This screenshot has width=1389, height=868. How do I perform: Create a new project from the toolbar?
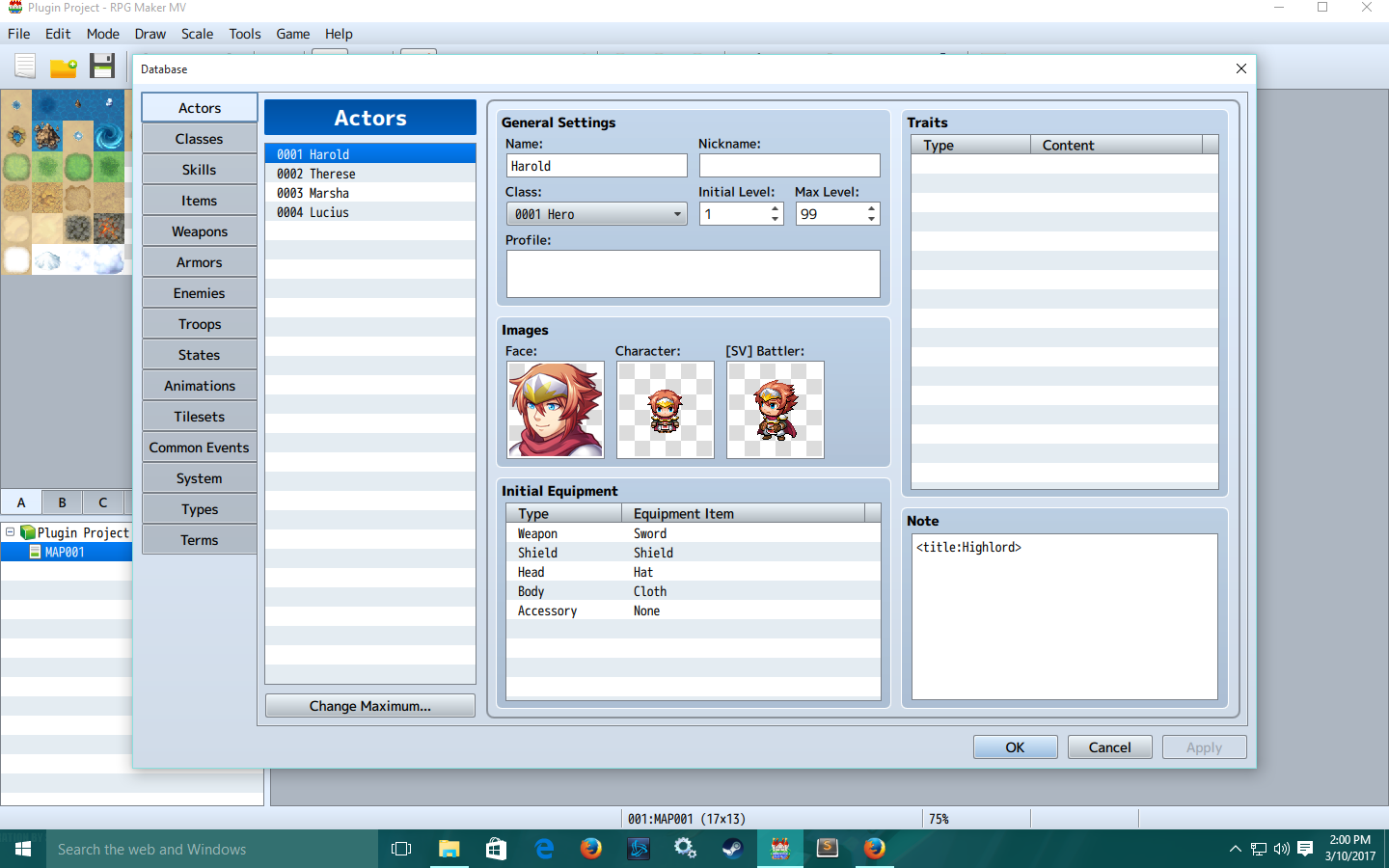coord(24,66)
